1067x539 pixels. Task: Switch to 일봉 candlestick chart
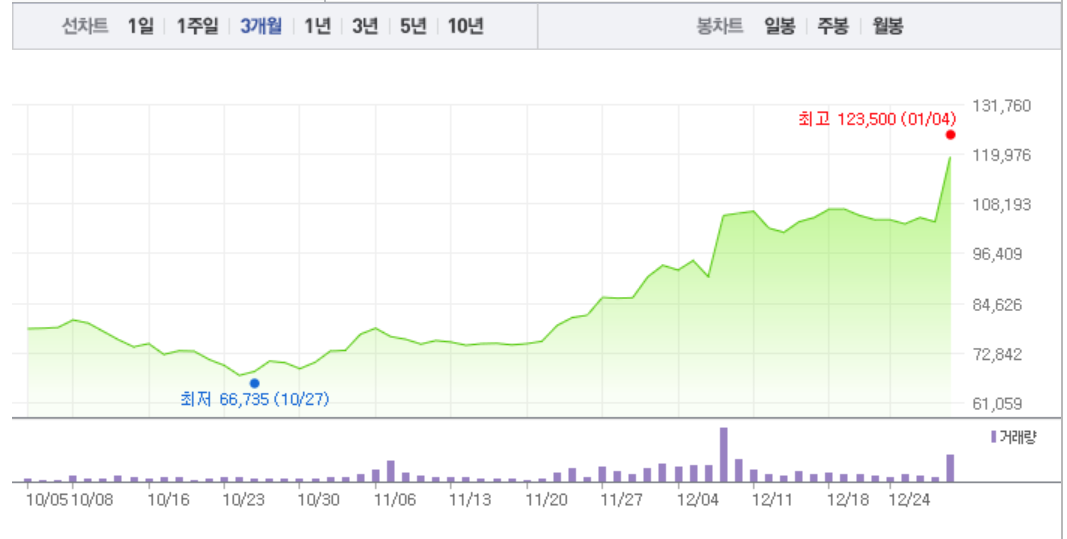pos(779,27)
